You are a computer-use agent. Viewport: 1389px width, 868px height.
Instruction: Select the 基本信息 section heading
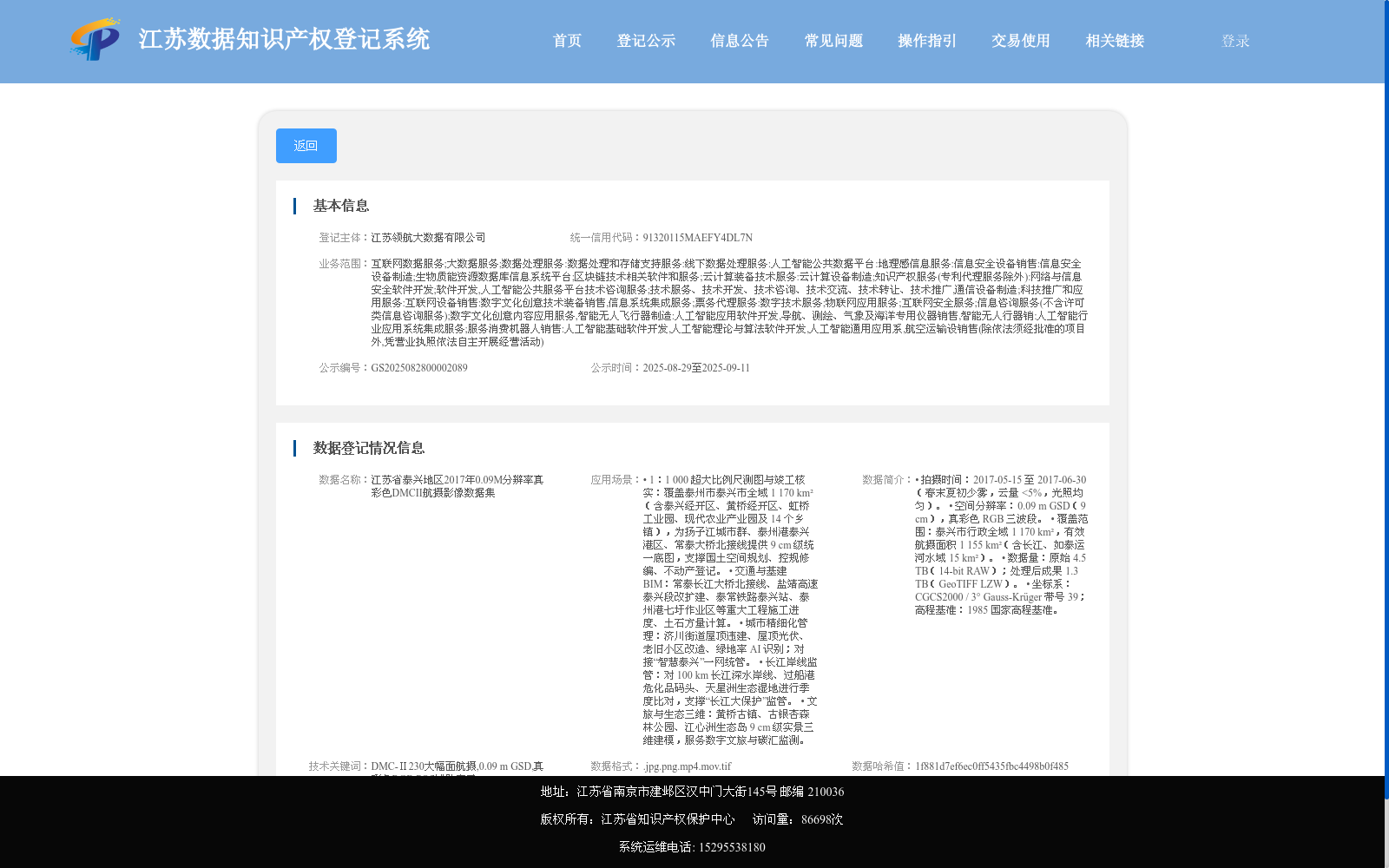pyautogui.click(x=341, y=206)
